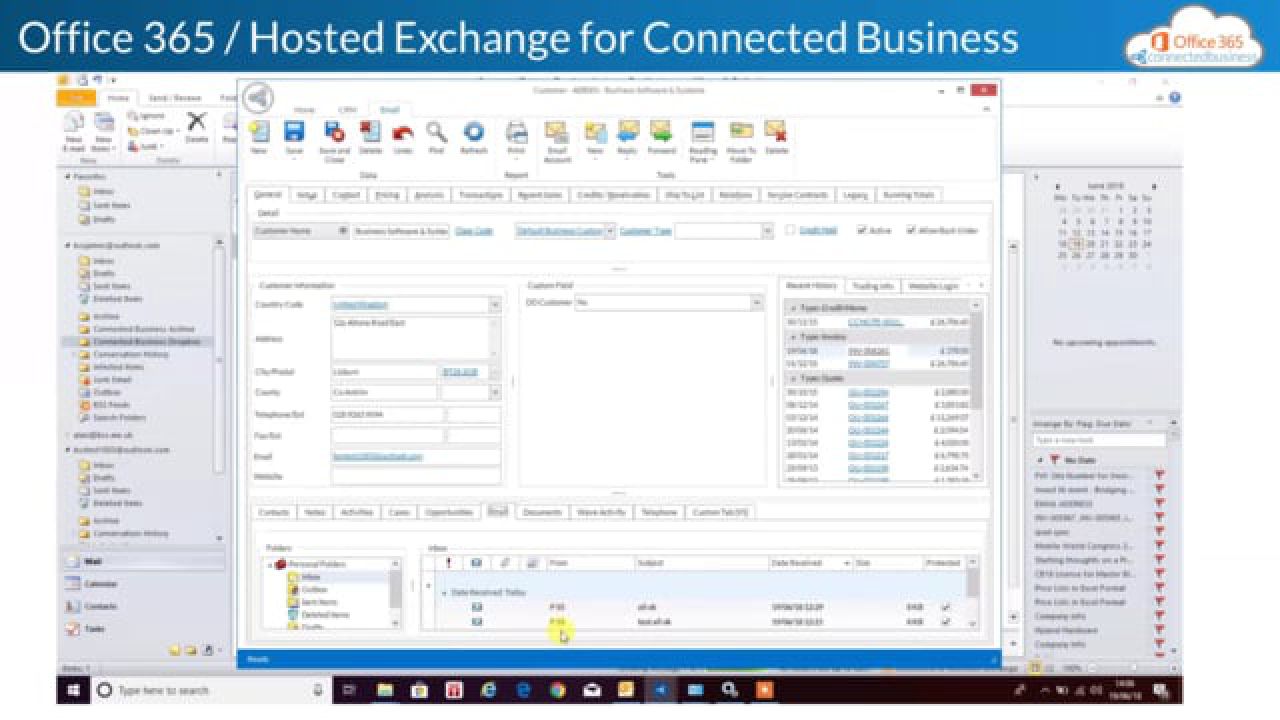Screen dimensions: 1280x720
Task: Open the Email Account icon
Action: 557,137
